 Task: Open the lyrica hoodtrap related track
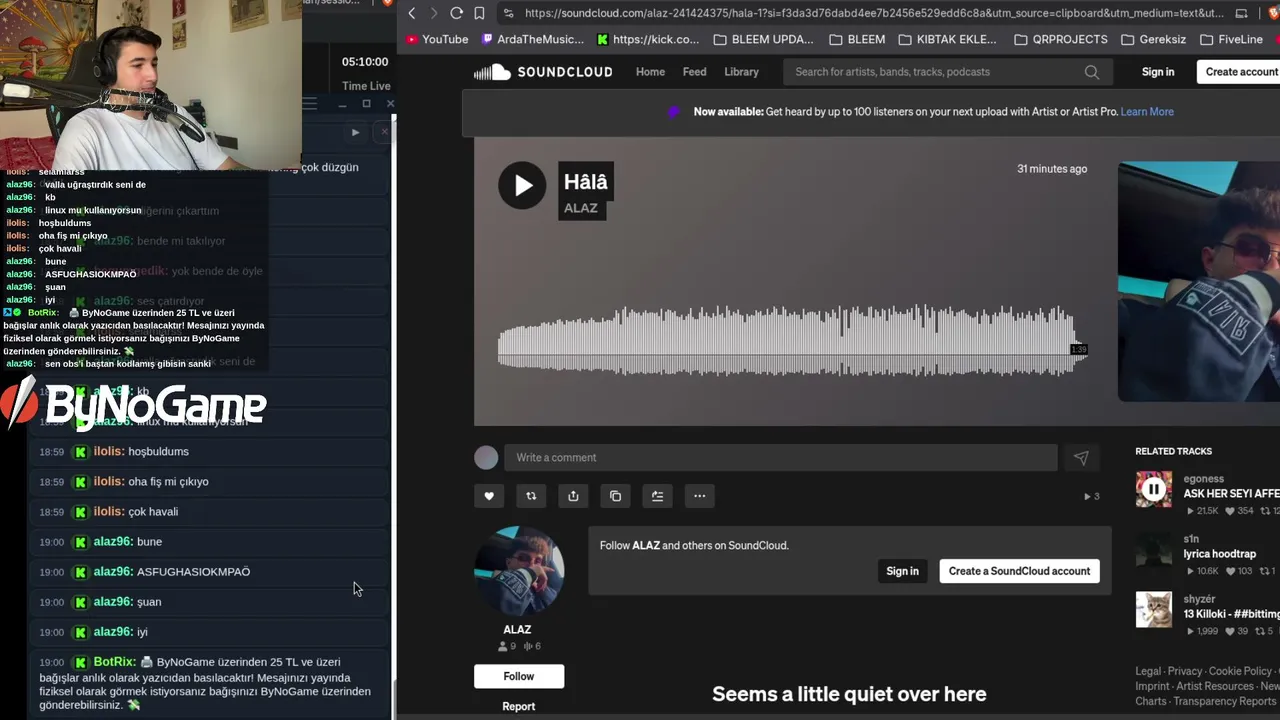click(1219, 554)
